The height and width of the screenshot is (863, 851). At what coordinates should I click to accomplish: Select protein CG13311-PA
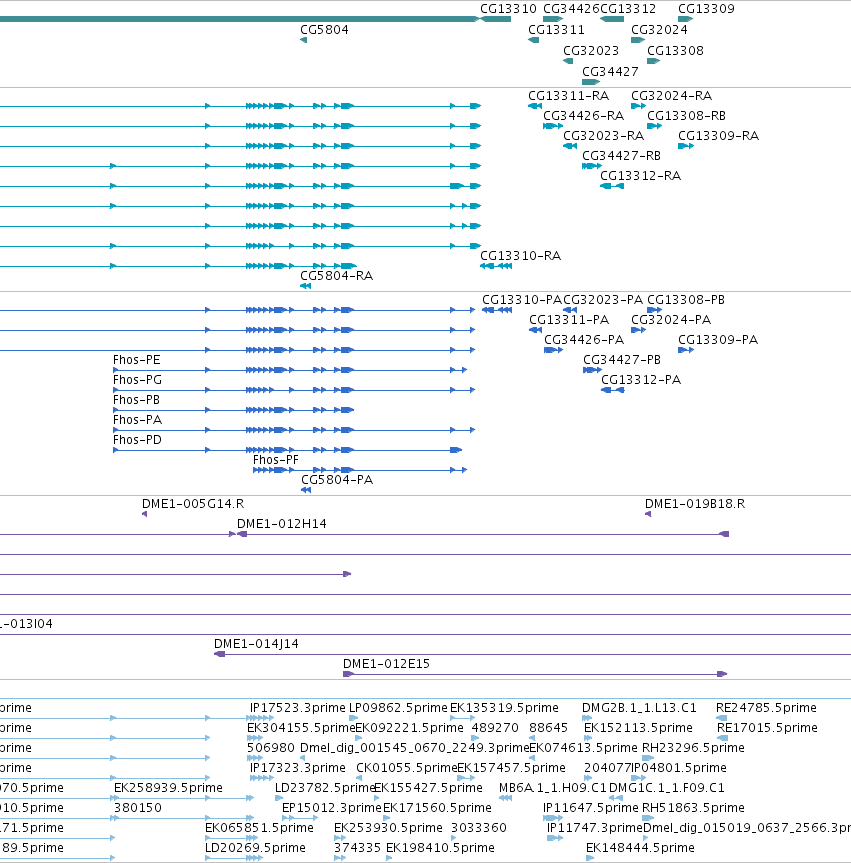click(x=569, y=320)
